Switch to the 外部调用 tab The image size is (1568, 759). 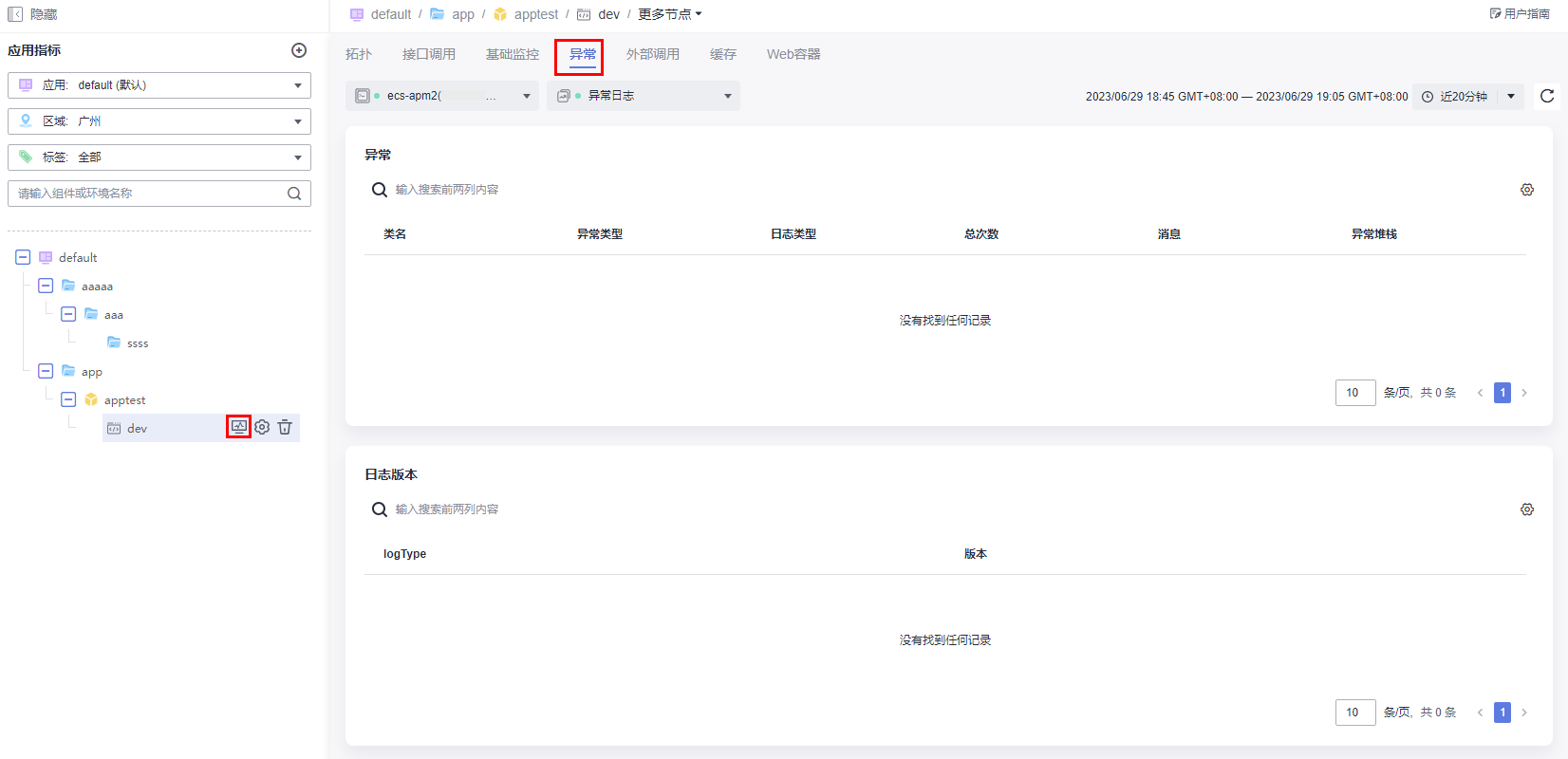pos(652,54)
